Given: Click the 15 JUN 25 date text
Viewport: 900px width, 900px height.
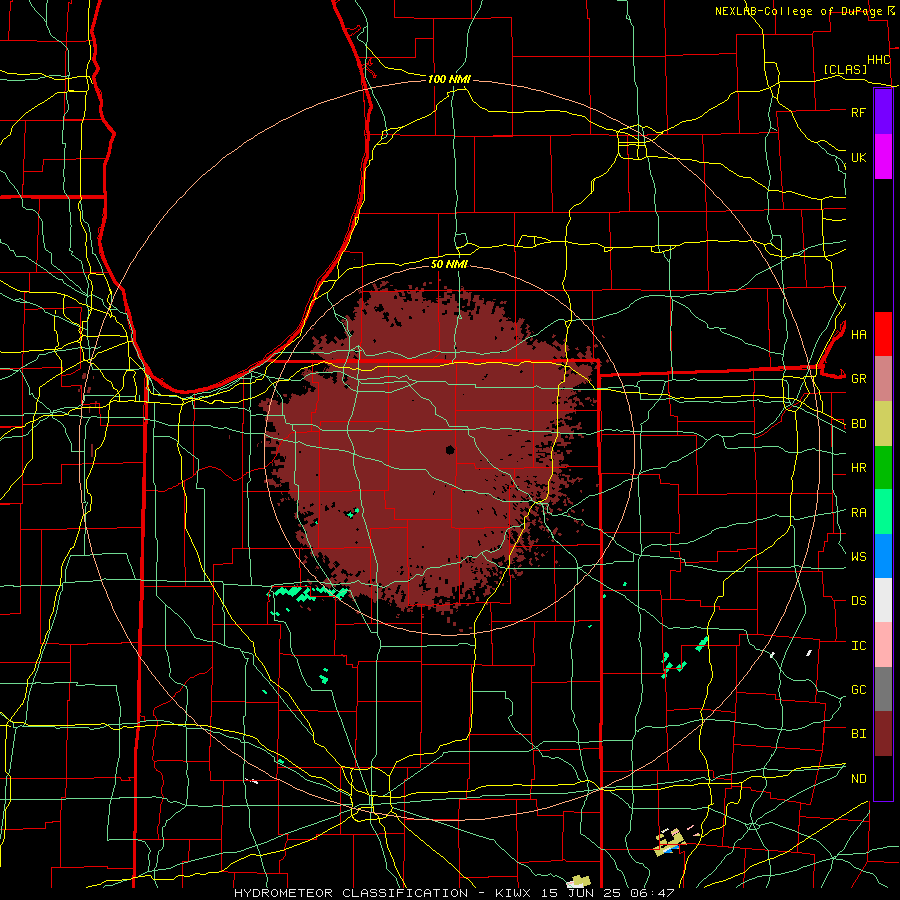Looking at the screenshot, I should (x=581, y=893).
